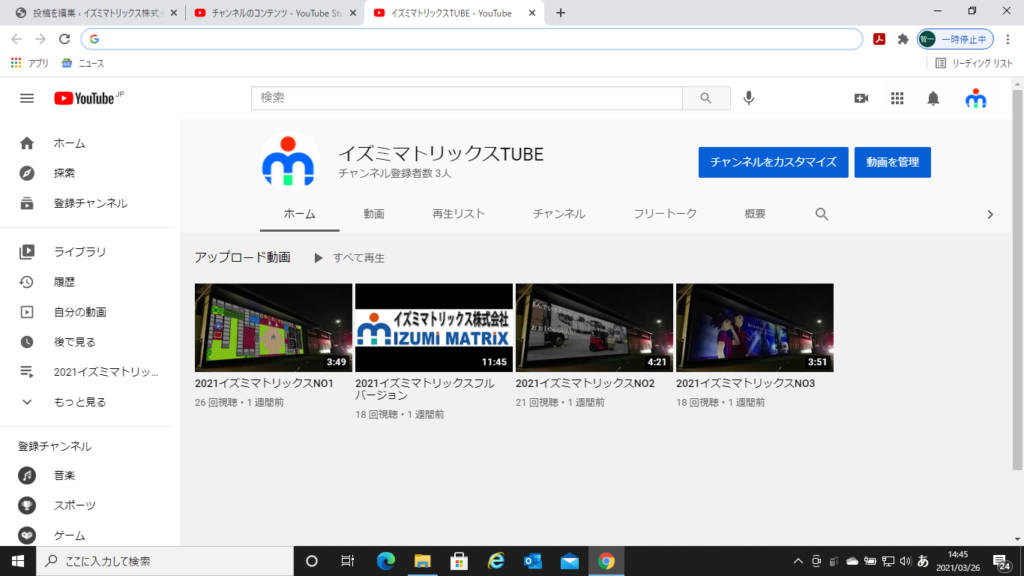Click 動画を管理 button
The width and height of the screenshot is (1024, 576).
point(892,162)
